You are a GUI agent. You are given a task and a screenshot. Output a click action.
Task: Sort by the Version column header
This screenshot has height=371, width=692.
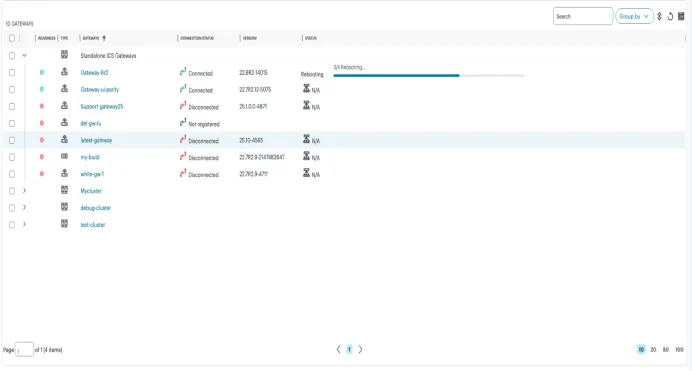[x=250, y=38]
